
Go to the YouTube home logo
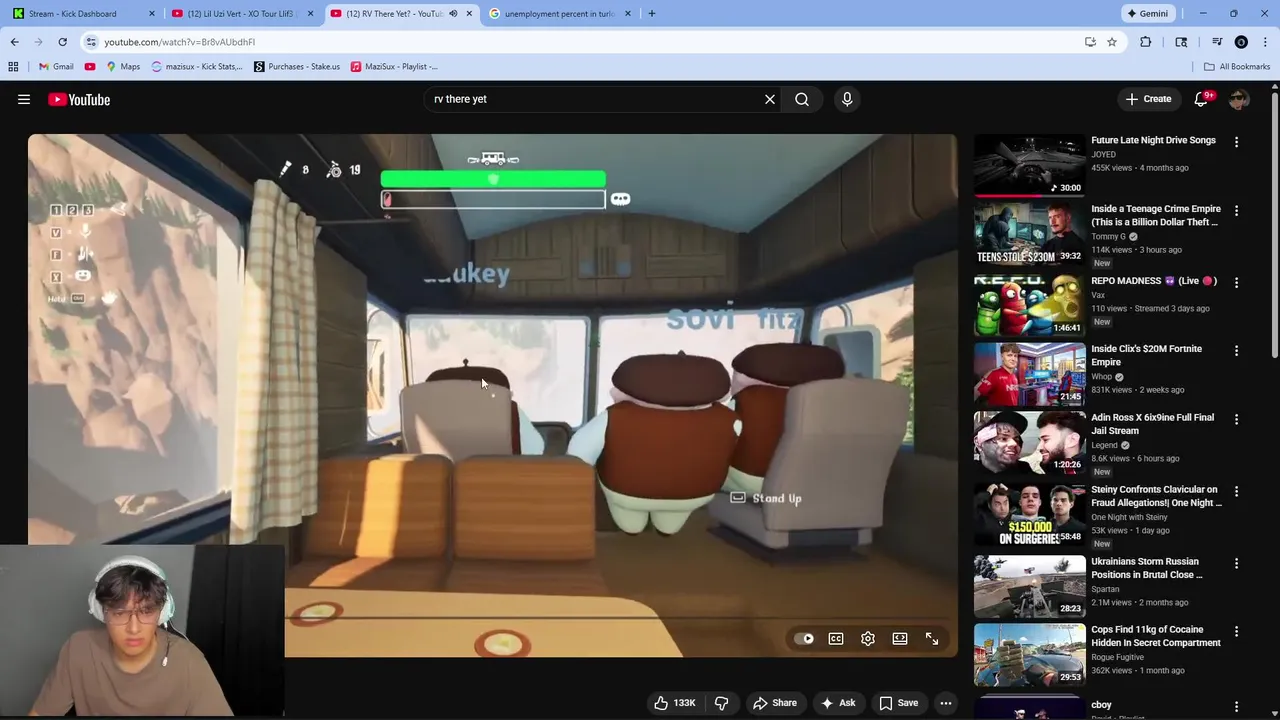point(79,99)
